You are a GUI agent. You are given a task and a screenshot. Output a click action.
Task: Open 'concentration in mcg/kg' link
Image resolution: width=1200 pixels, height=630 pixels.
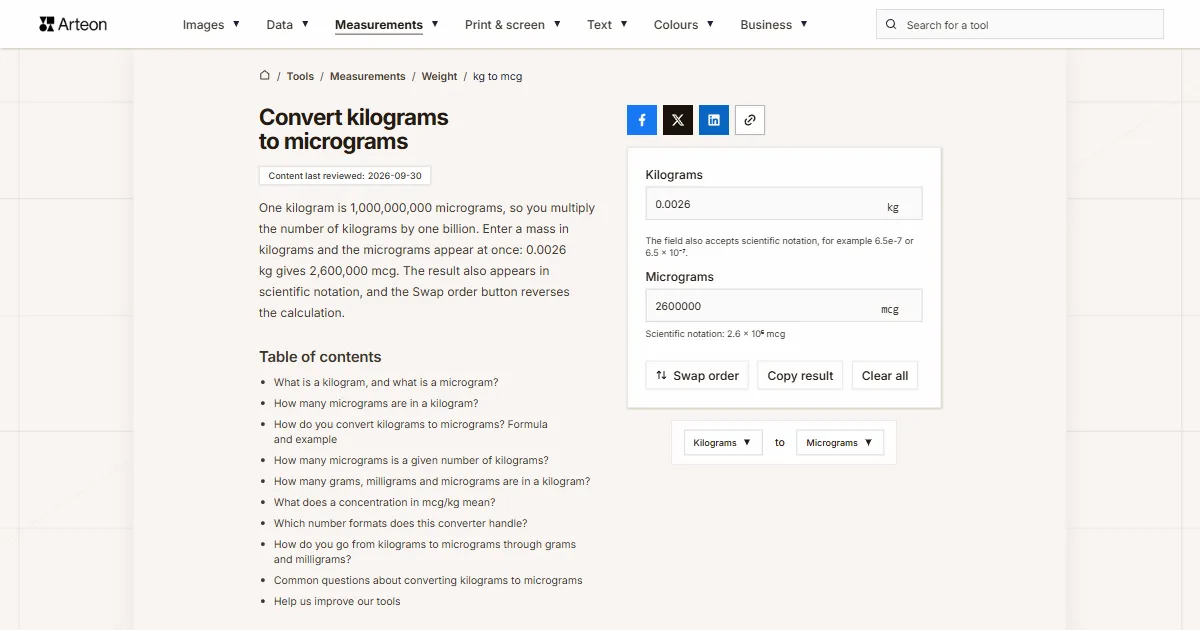tap(385, 503)
